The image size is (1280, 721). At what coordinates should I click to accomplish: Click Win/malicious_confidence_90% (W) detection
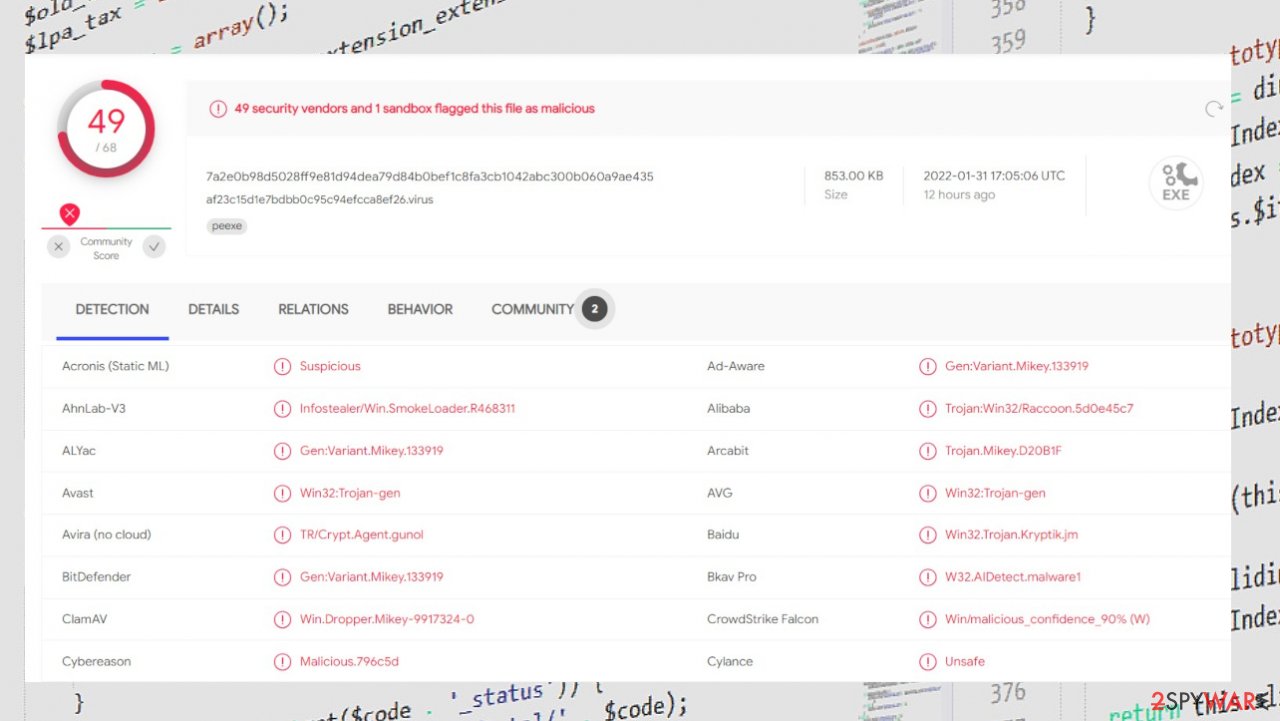[1047, 619]
